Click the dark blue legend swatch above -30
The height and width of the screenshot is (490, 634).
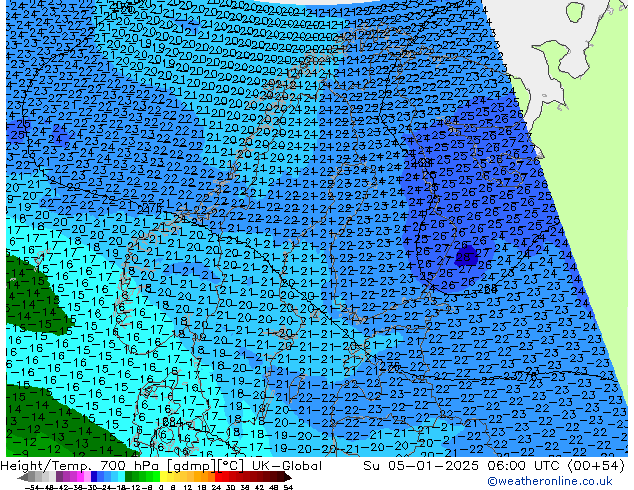click(94, 476)
